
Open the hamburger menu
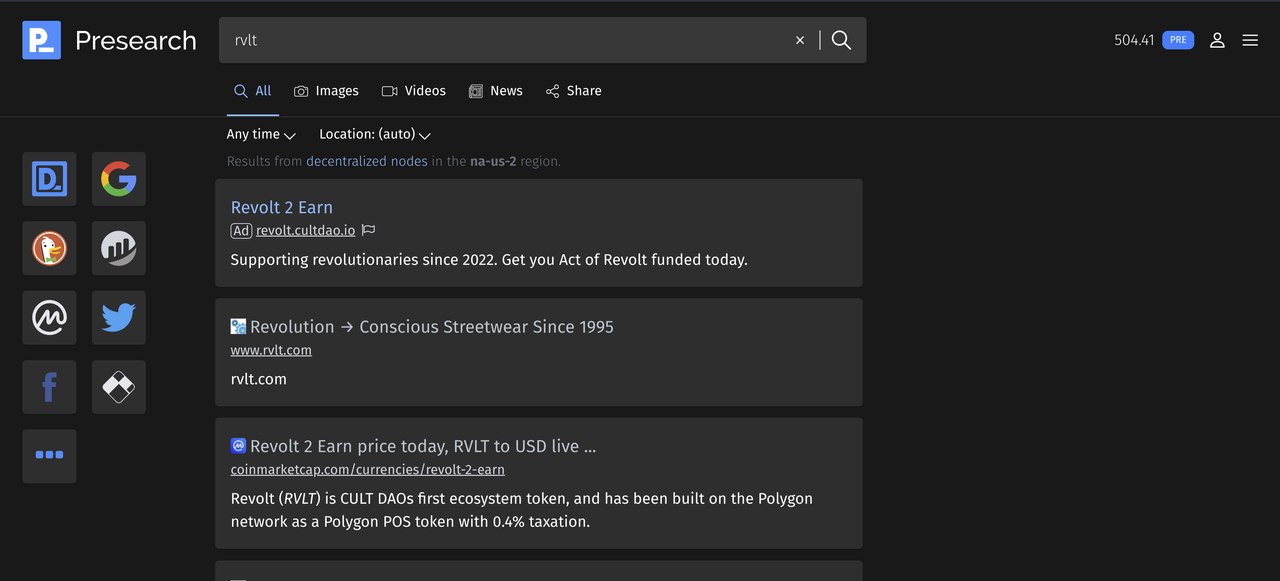[x=1250, y=40]
